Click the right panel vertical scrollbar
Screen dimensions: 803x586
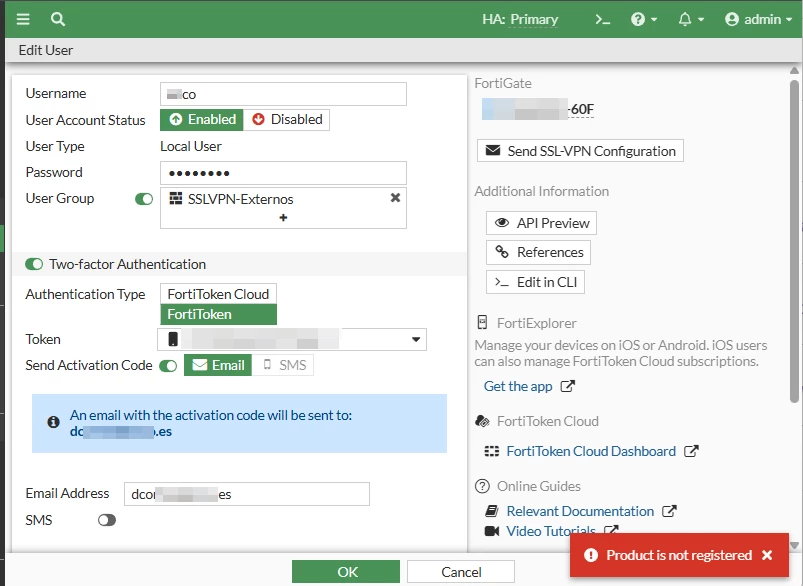[794, 241]
